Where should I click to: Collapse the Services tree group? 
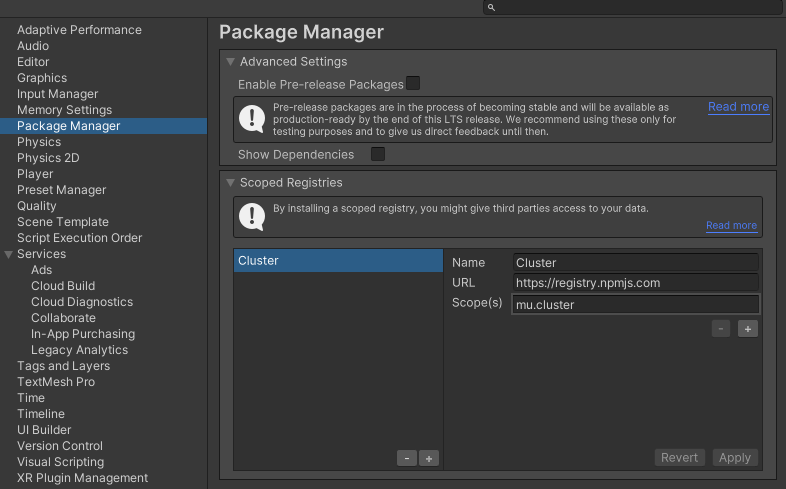coord(9,255)
